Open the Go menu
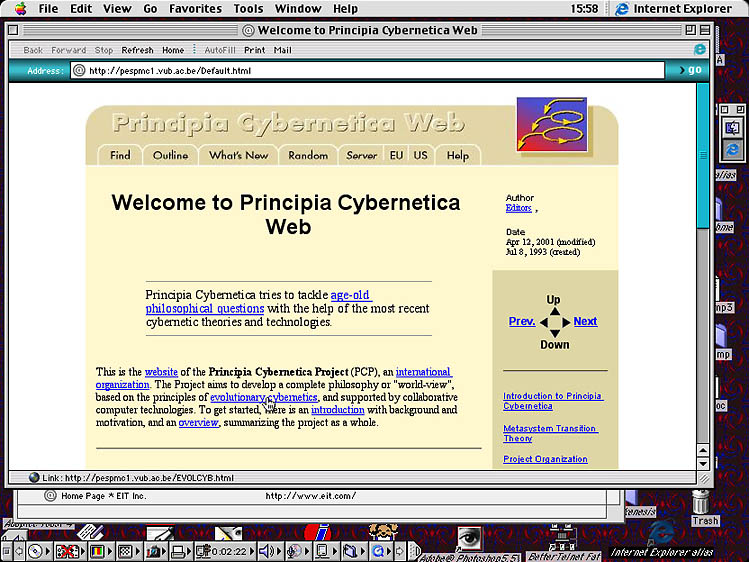Viewport: 749px width, 562px height. click(x=150, y=9)
